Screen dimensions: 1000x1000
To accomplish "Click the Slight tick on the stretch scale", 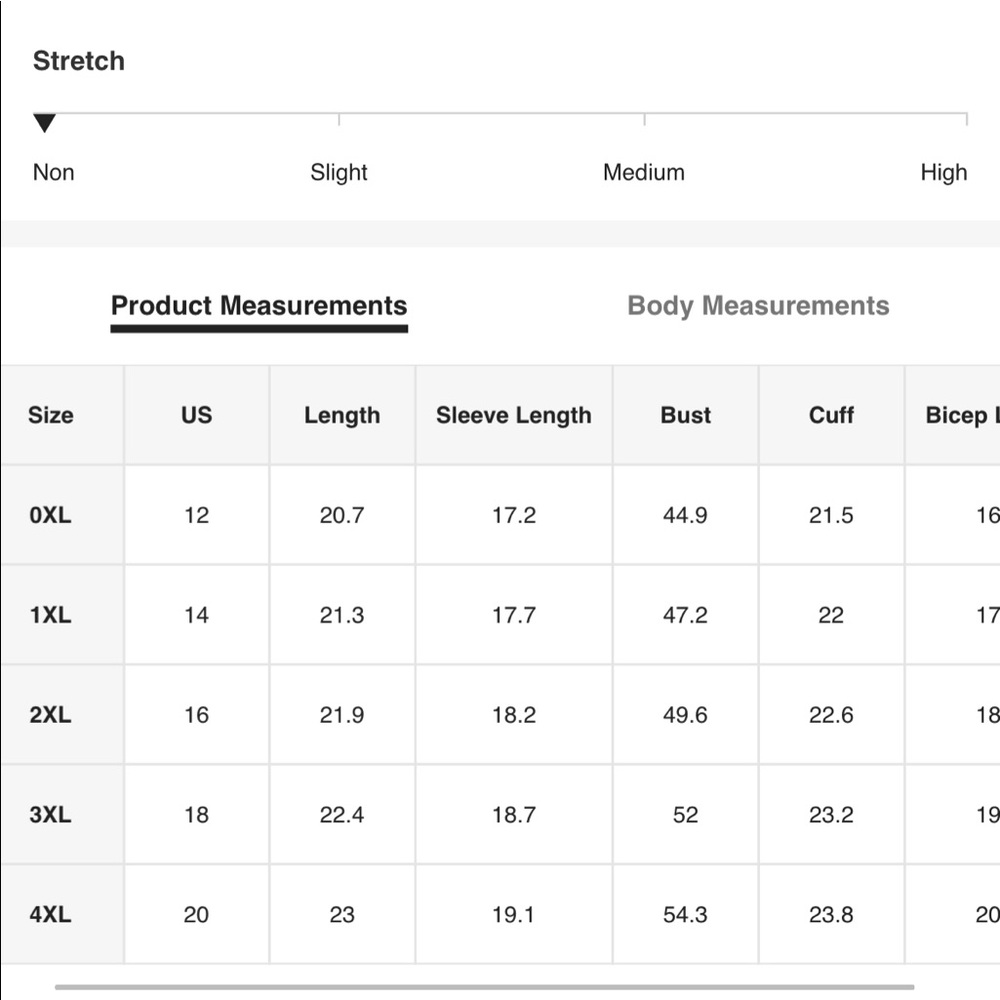I will 339,119.
